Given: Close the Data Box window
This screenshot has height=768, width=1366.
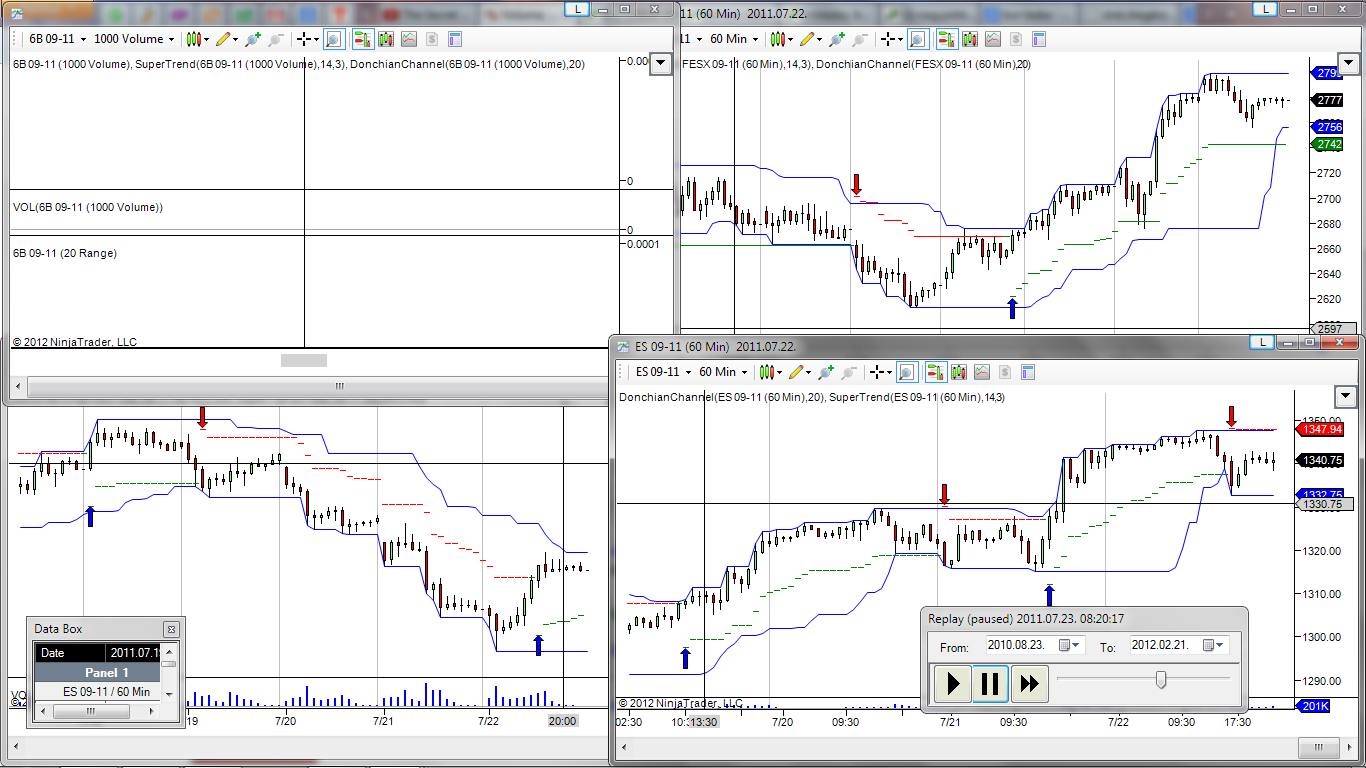Looking at the screenshot, I should tap(171, 629).
